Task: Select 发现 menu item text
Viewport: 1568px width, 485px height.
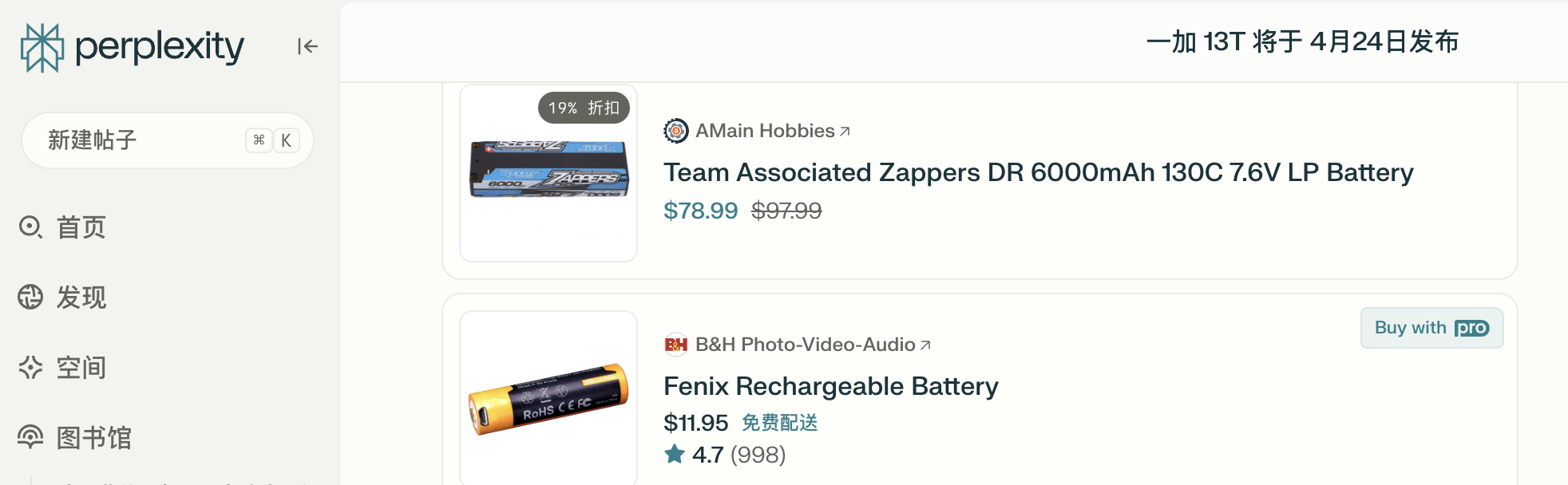Action: click(81, 298)
